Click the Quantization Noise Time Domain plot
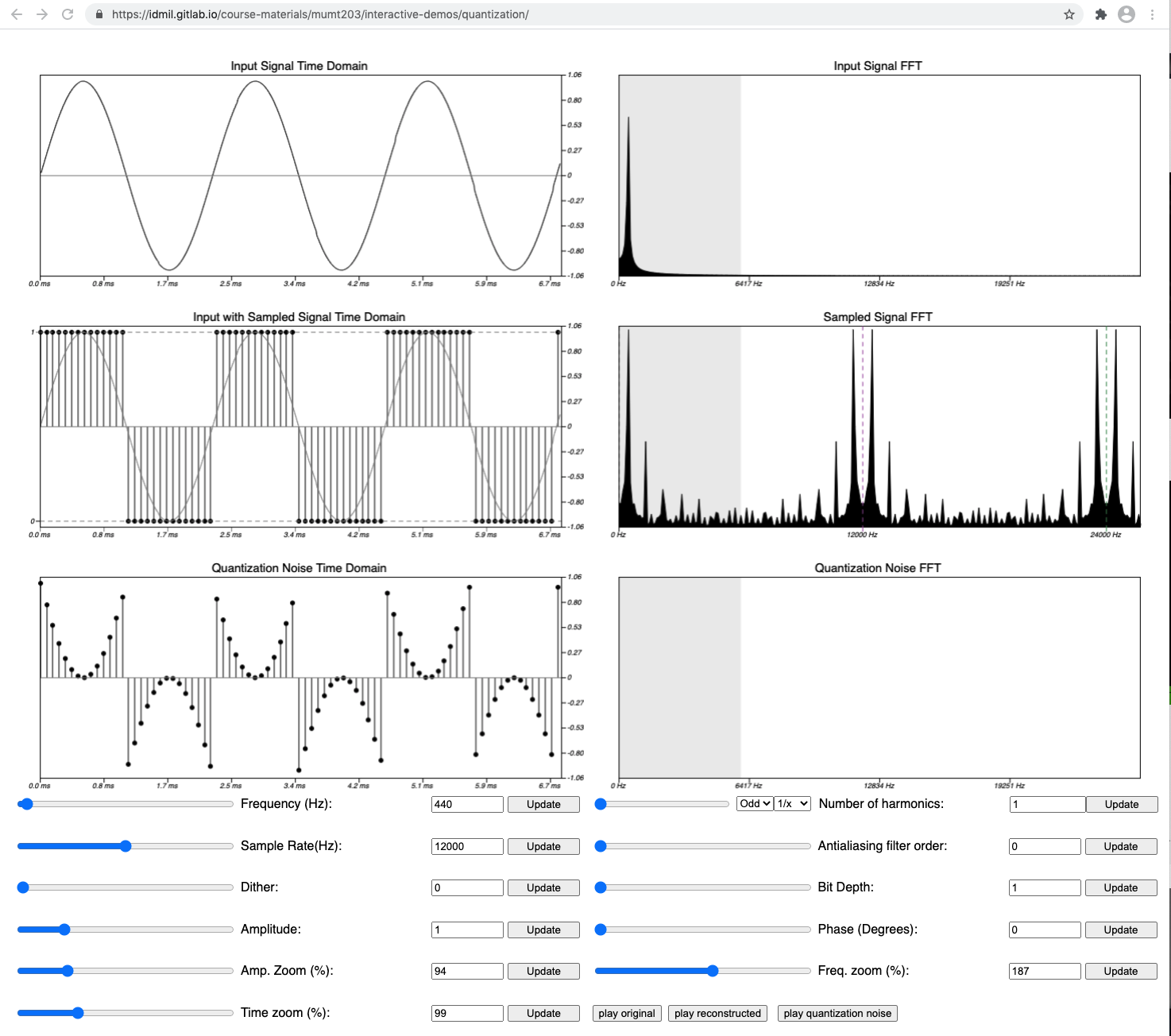This screenshot has width=1171, height=1036. pos(302,678)
